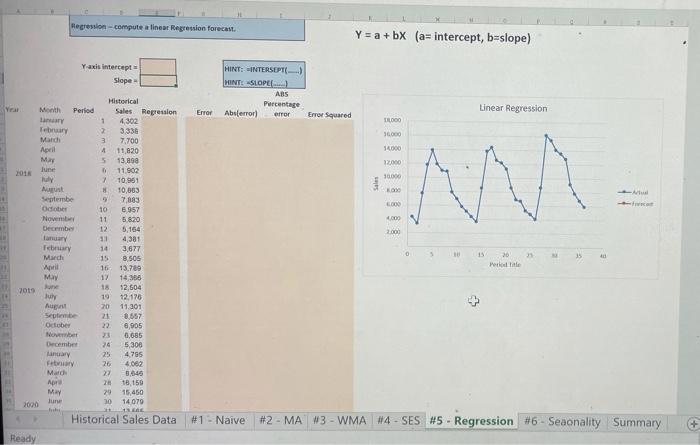Select the ABS Percentage error header
Screen dimensions: 700x445
tap(282, 104)
